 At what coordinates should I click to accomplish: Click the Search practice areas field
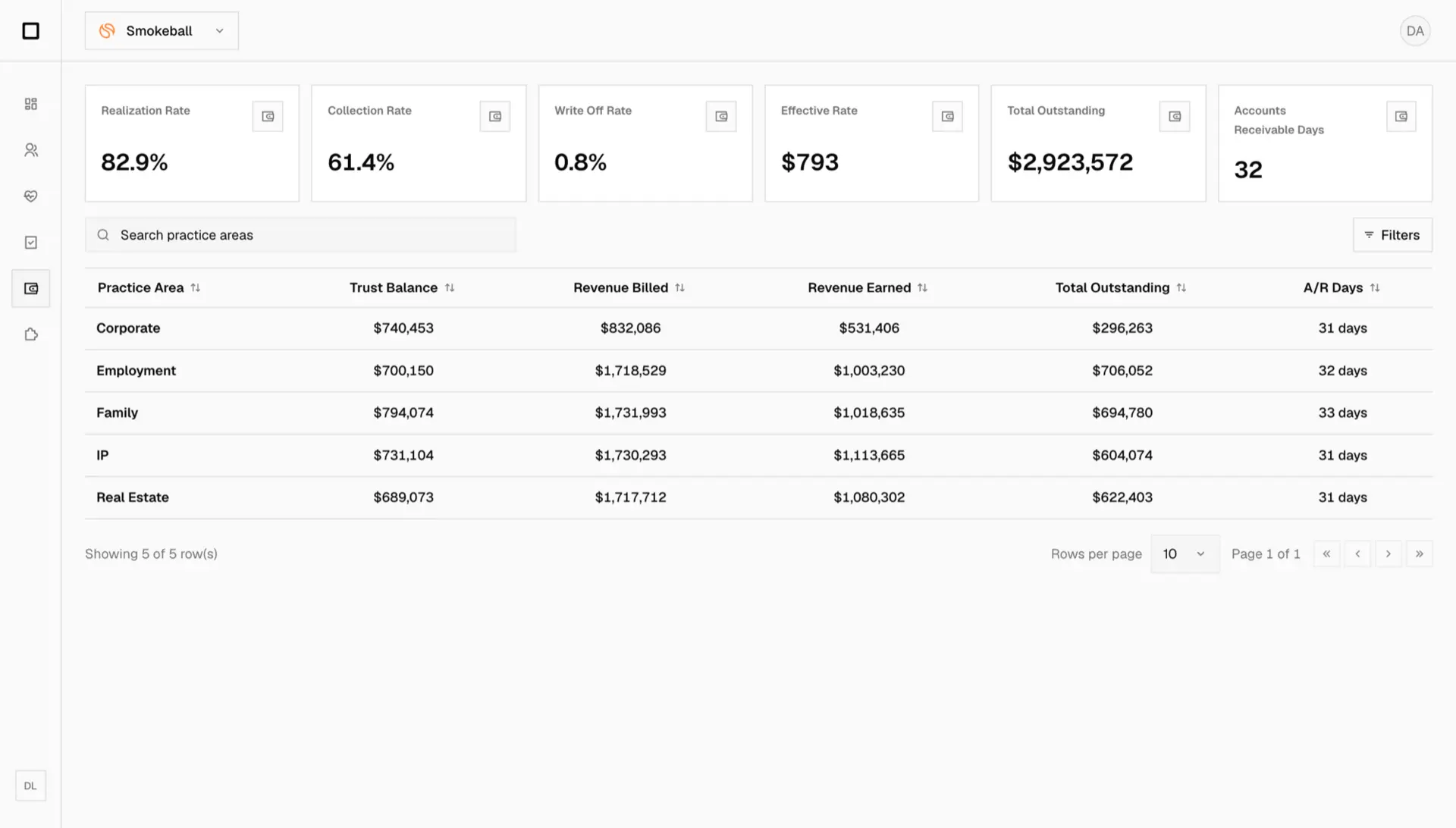(x=300, y=235)
